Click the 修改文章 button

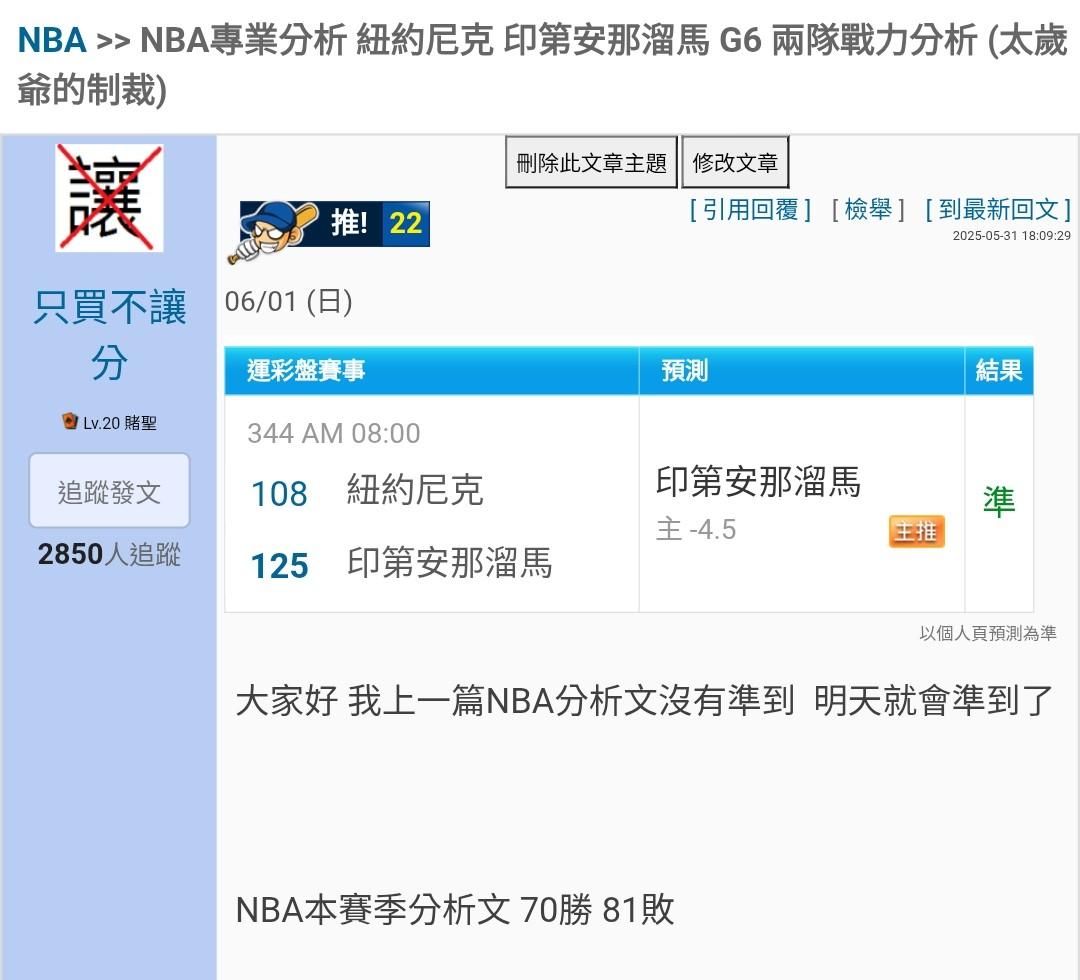coord(735,163)
